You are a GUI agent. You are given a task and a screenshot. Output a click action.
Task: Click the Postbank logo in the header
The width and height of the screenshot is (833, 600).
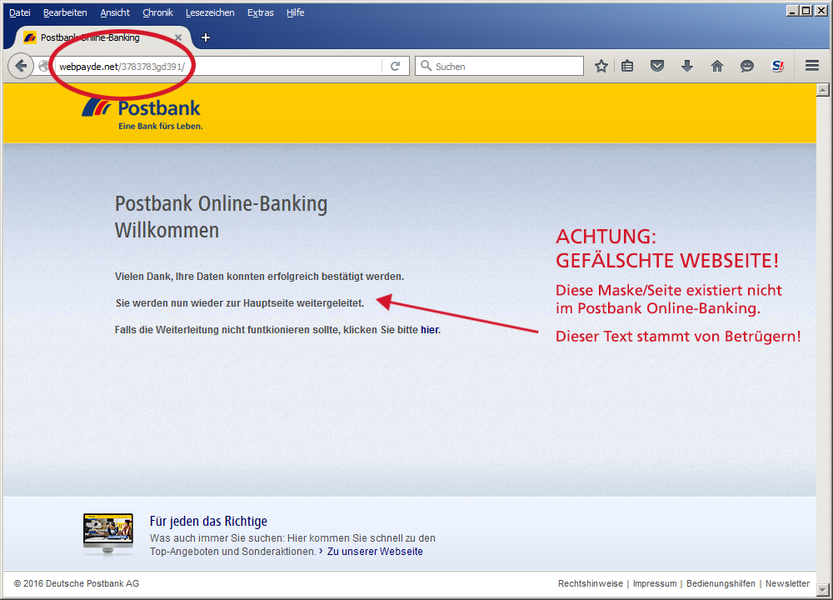[142, 113]
